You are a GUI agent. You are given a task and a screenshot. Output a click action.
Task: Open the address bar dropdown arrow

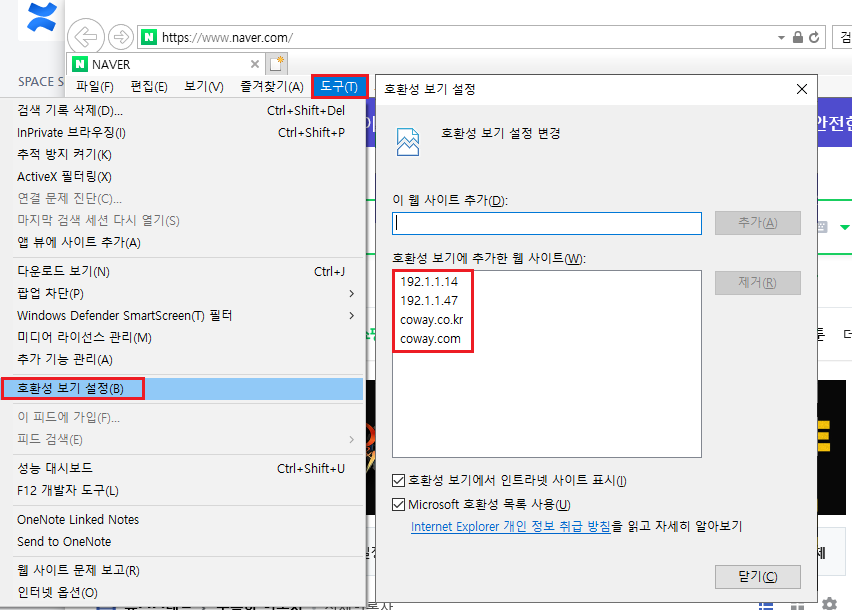[x=781, y=37]
